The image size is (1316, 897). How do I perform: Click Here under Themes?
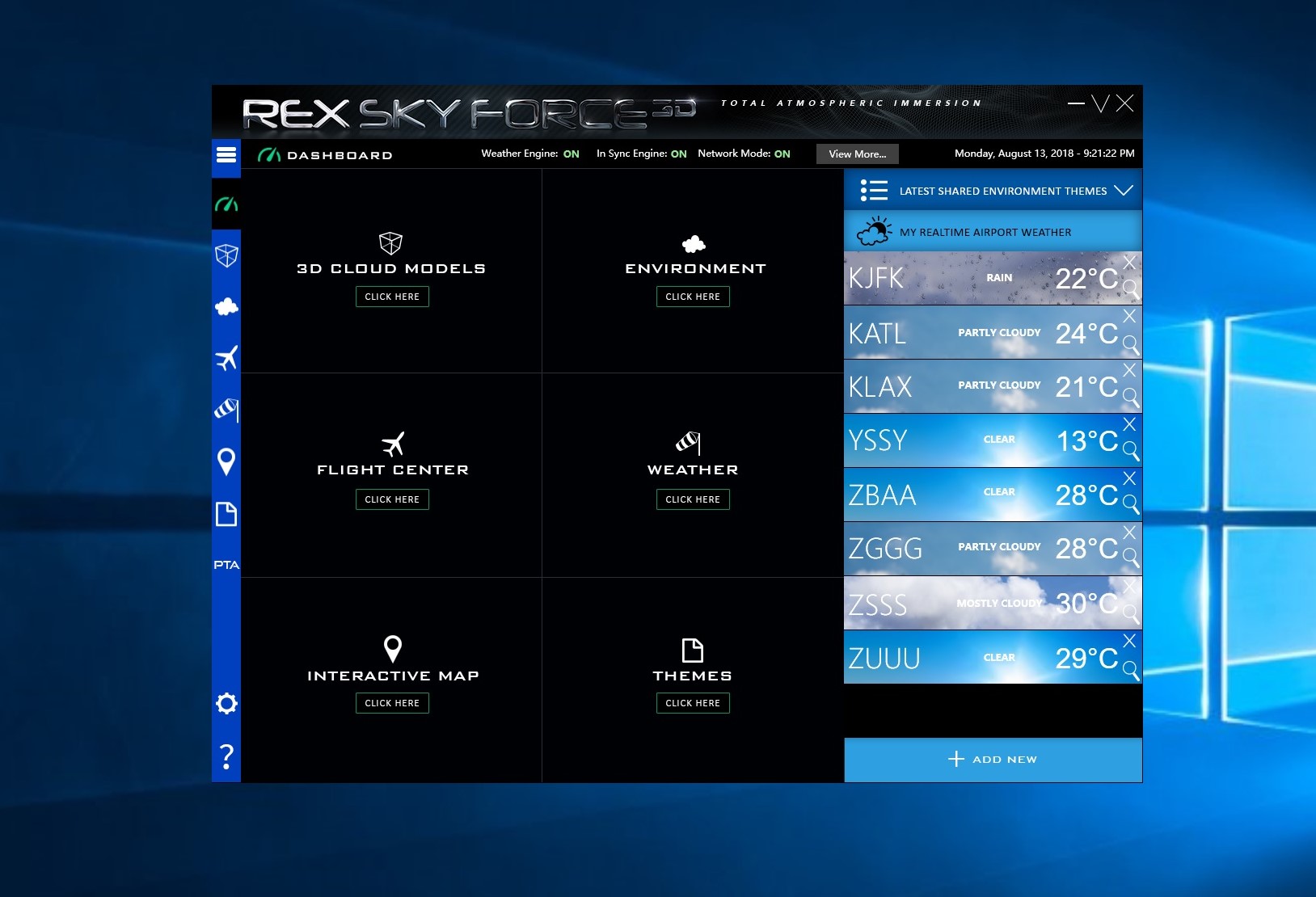pyautogui.click(x=693, y=703)
